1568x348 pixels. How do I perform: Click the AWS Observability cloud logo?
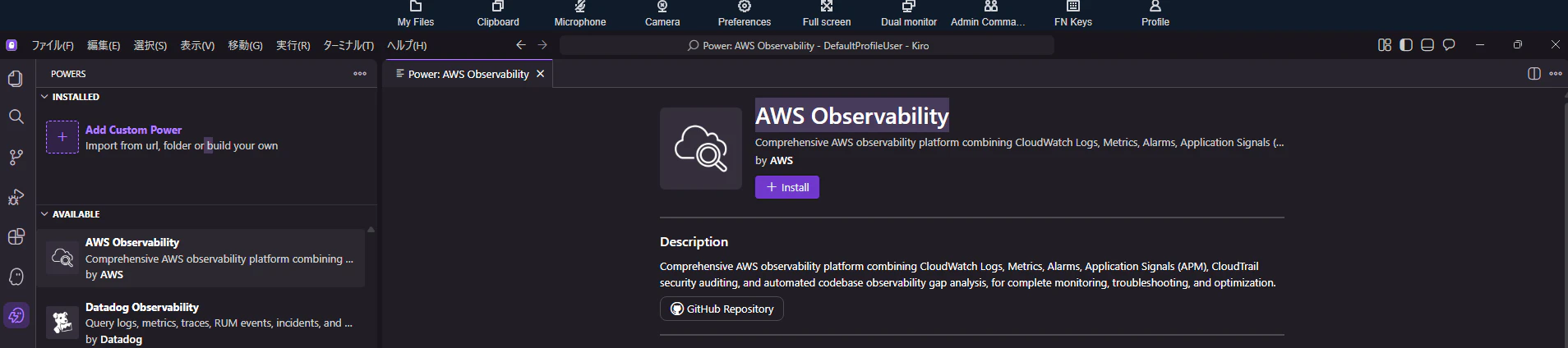pos(701,149)
